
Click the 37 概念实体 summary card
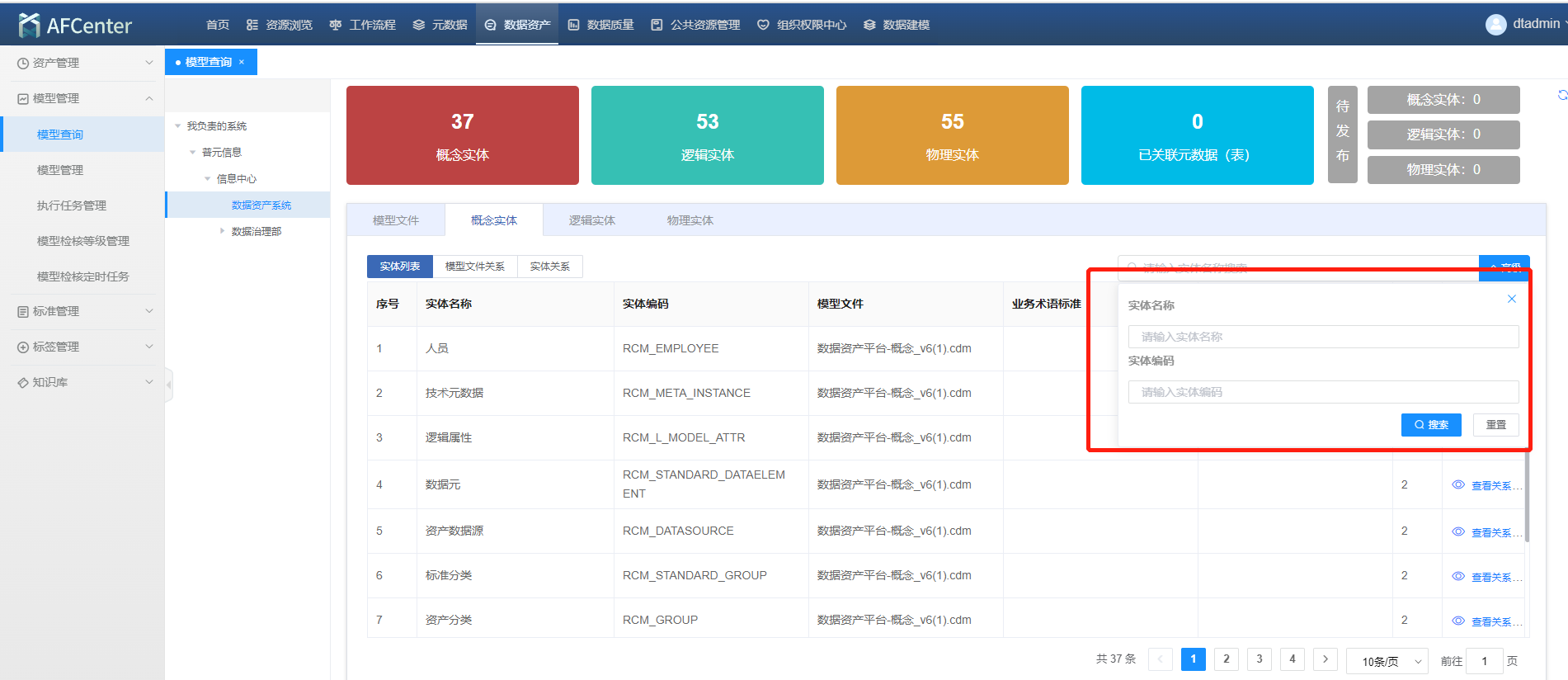(x=463, y=135)
